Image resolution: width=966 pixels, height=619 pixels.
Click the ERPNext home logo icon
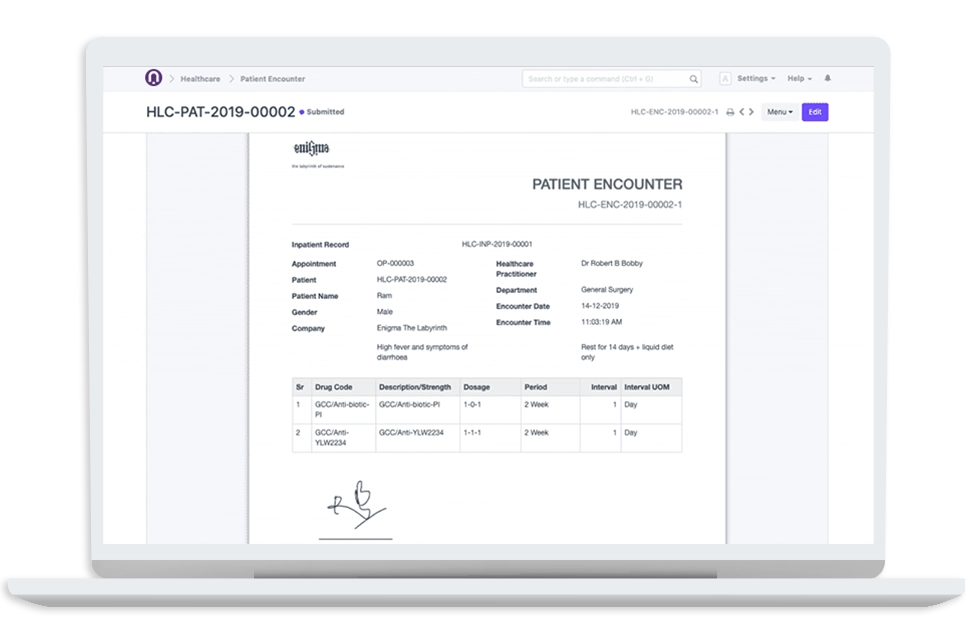tap(153, 78)
